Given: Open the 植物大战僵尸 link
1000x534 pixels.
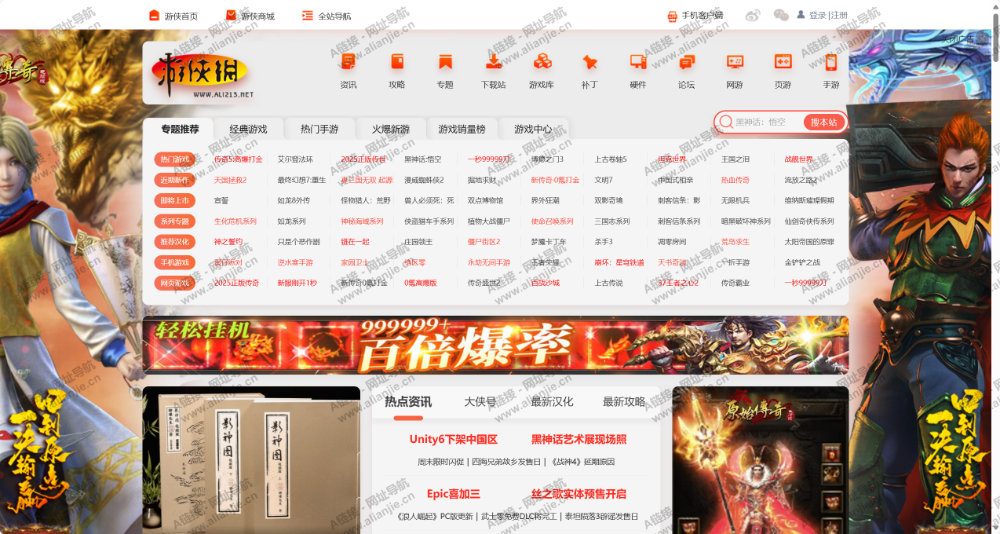Looking at the screenshot, I should tap(489, 221).
